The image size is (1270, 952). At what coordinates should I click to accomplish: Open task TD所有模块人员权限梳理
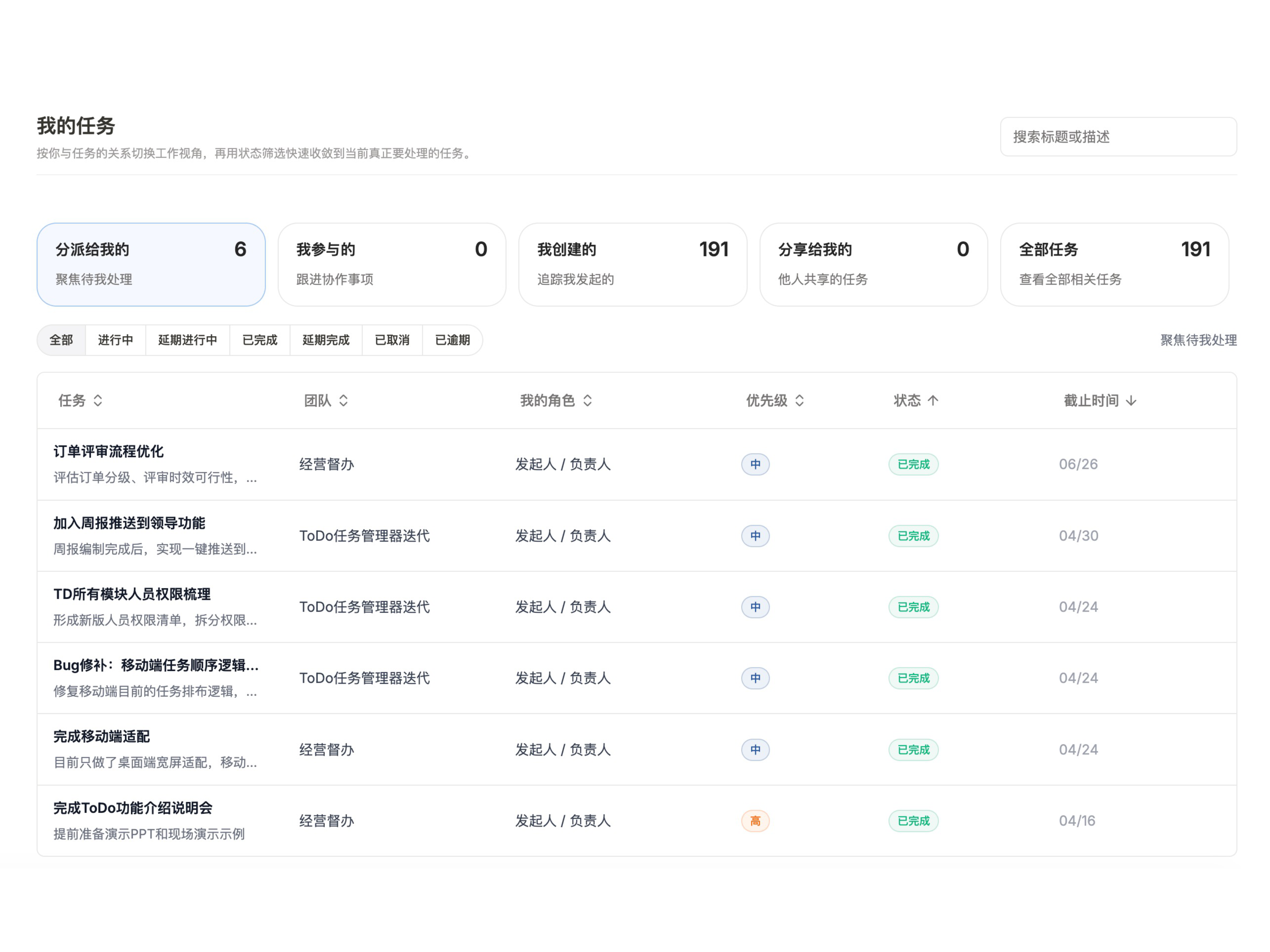[132, 594]
